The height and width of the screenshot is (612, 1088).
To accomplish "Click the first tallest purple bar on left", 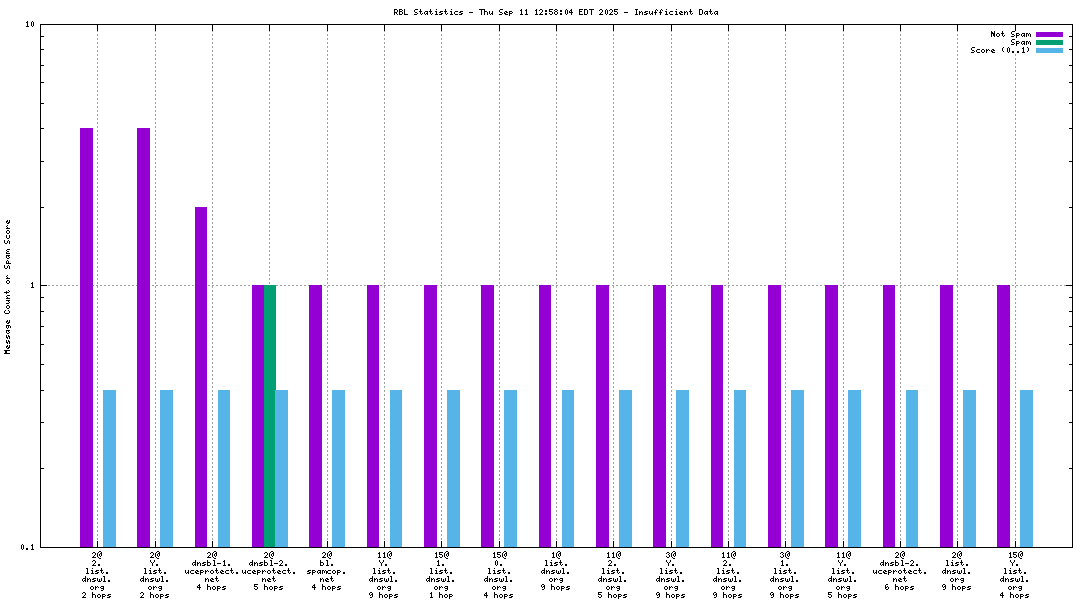I will [87, 337].
